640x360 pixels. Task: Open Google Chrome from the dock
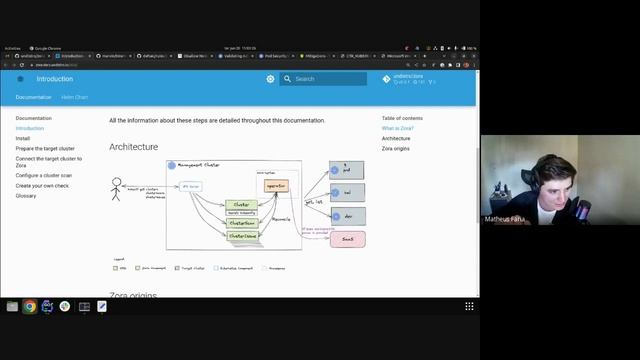pos(30,306)
